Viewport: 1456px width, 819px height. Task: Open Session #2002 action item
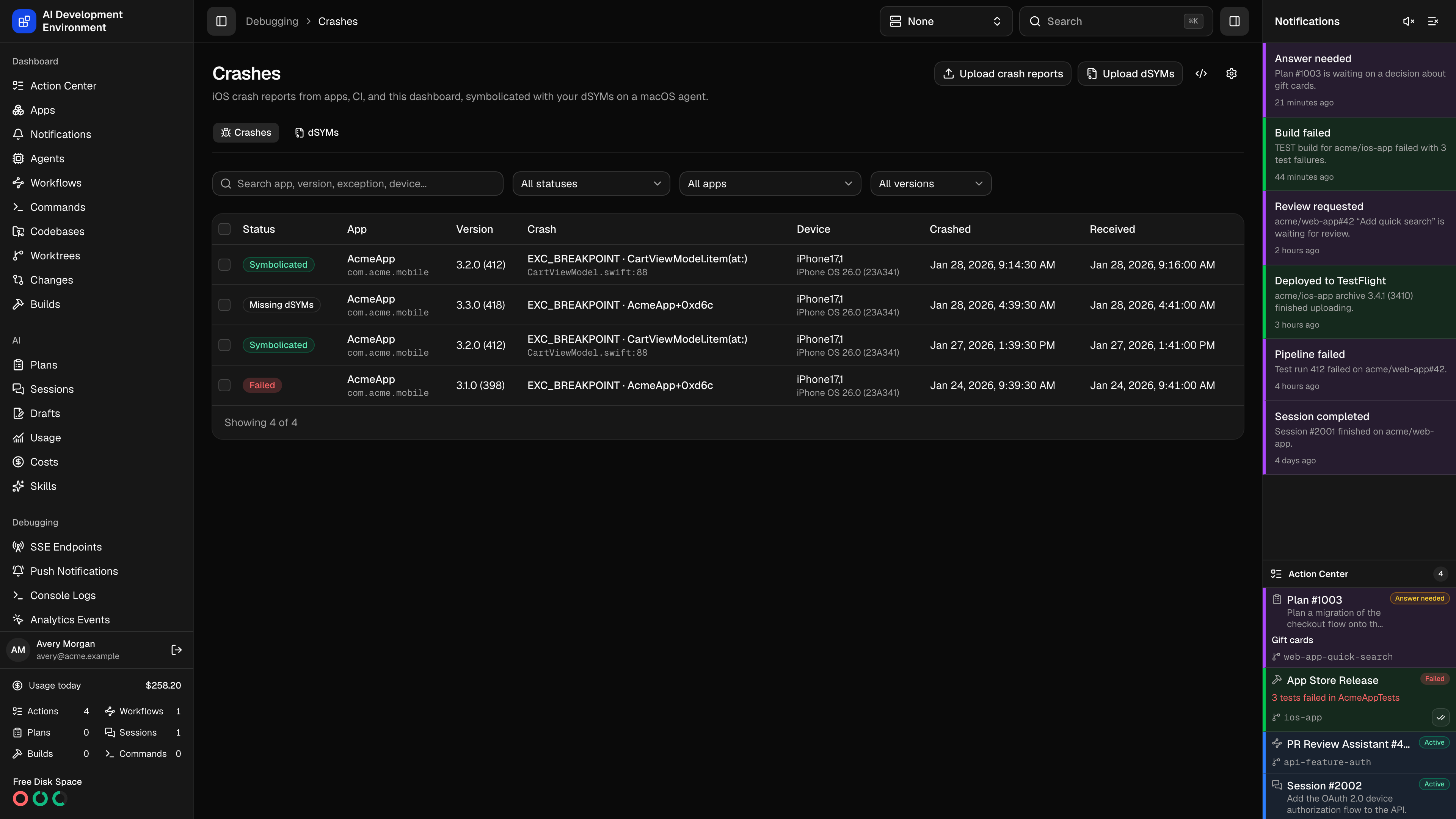[x=1359, y=796]
